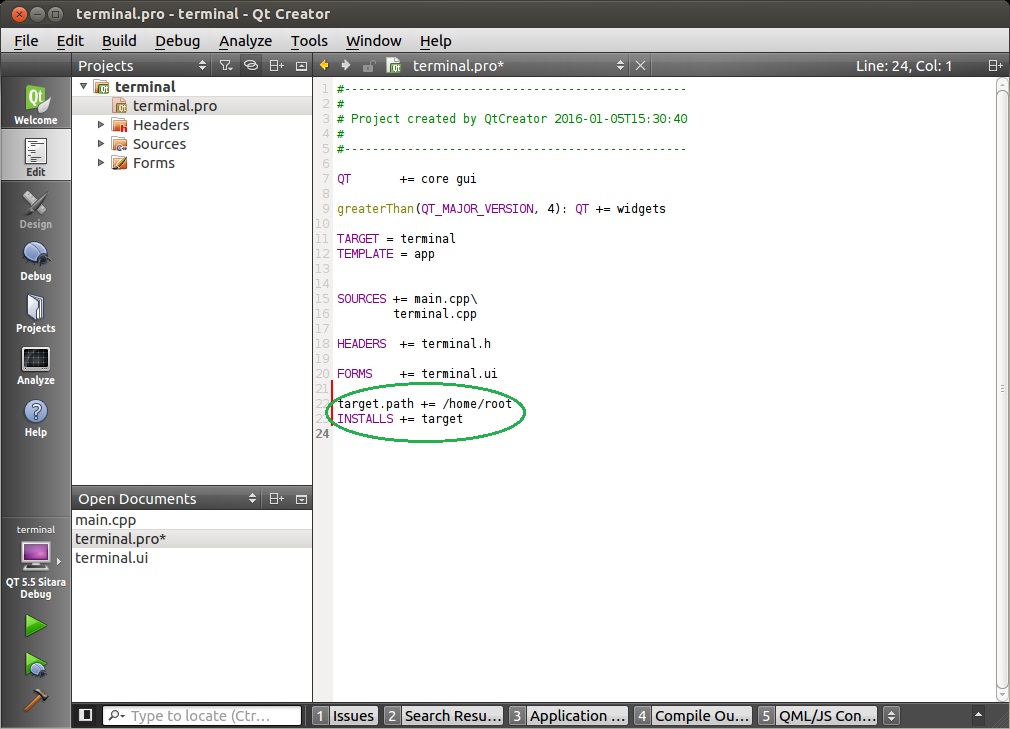The height and width of the screenshot is (729, 1010).
Task: Open the Help mode
Action: click(35, 418)
